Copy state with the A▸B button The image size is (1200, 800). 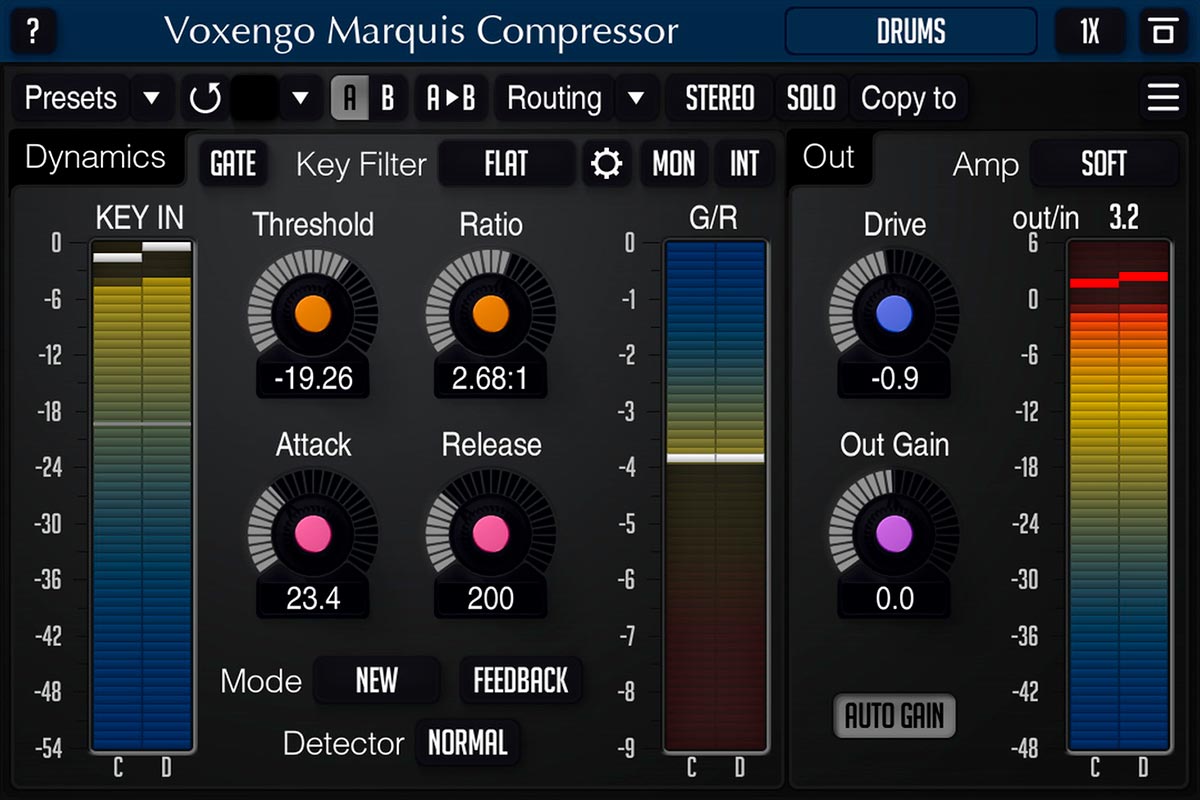click(451, 99)
